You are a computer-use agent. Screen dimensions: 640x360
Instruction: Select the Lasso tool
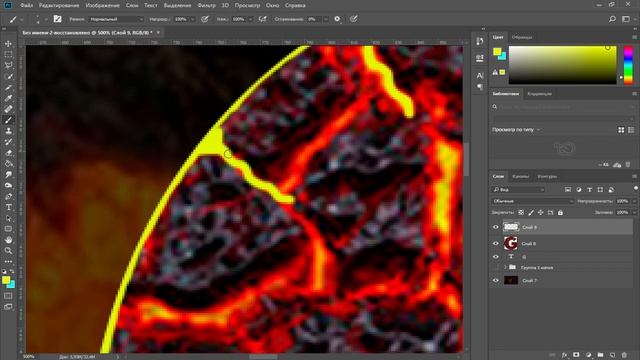pos(8,65)
